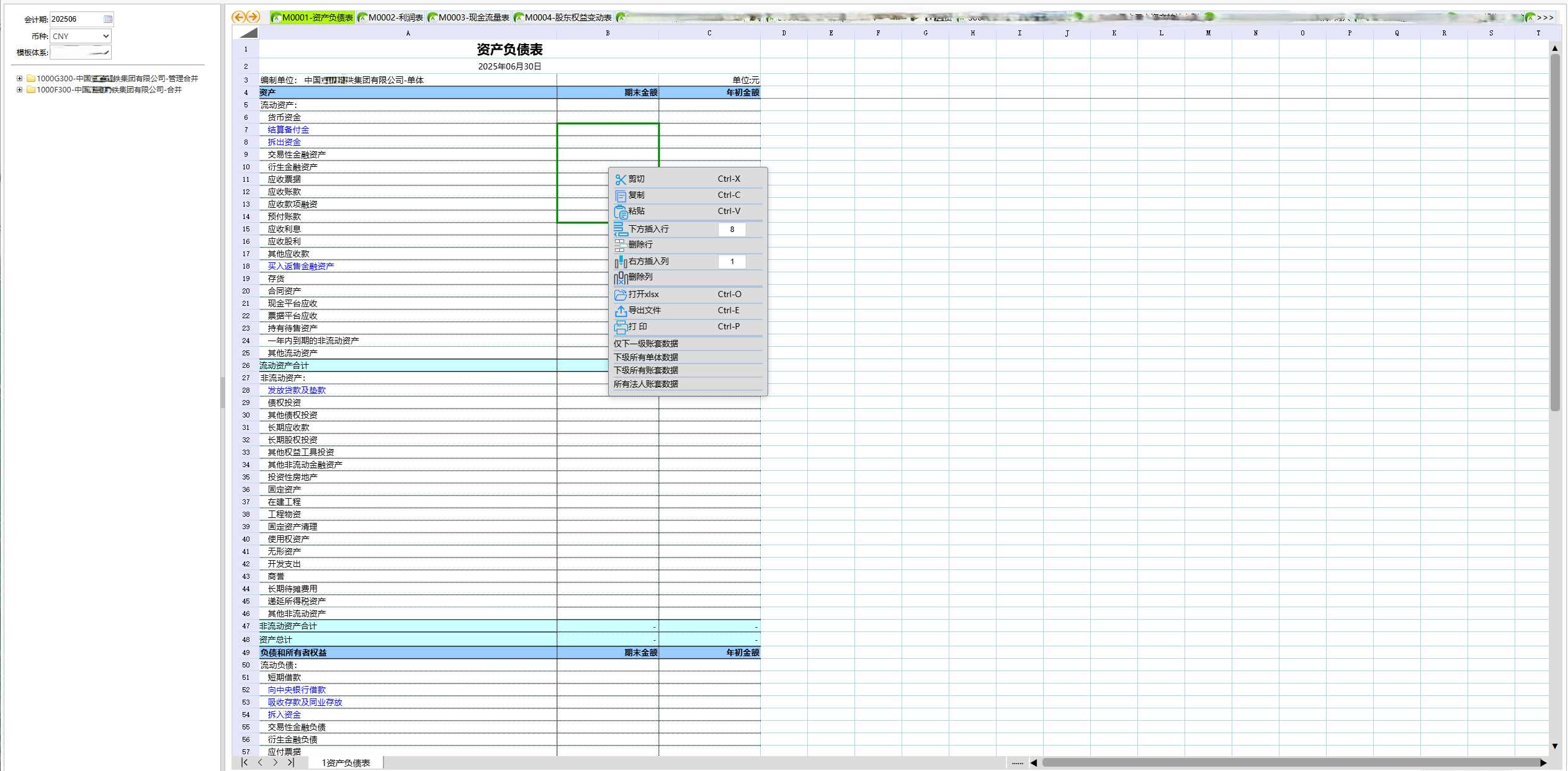Click the horizontal scrollbar right arrow
1568x771 pixels.
(x=1544, y=763)
